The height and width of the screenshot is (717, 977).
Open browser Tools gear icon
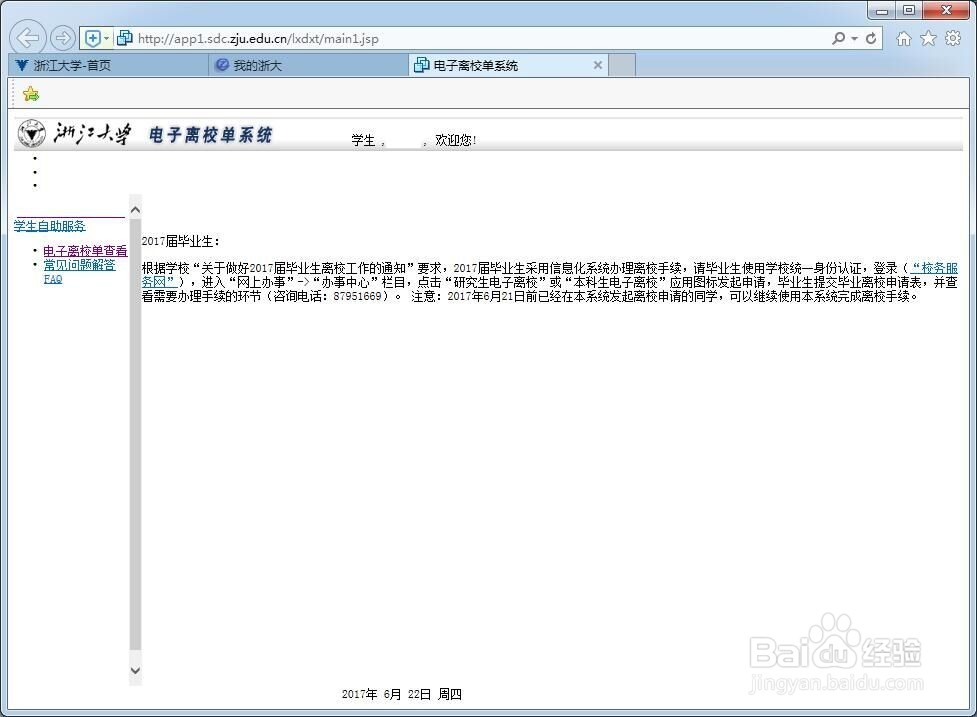click(953, 38)
